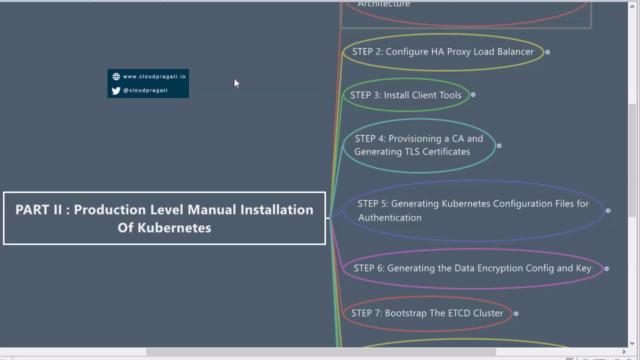Select STEP 4: Provisioning a CA topic
The height and width of the screenshot is (360, 640).
(419, 145)
